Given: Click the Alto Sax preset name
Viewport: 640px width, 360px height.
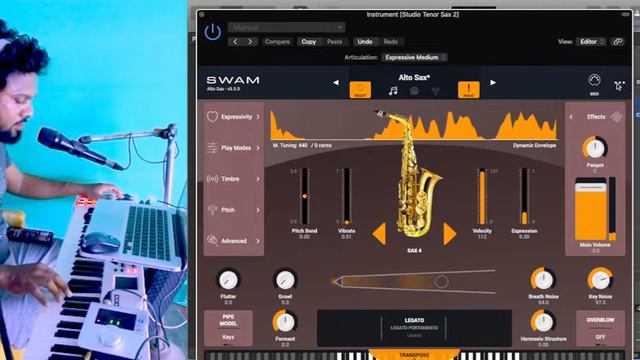Looking at the screenshot, I should point(414,77).
